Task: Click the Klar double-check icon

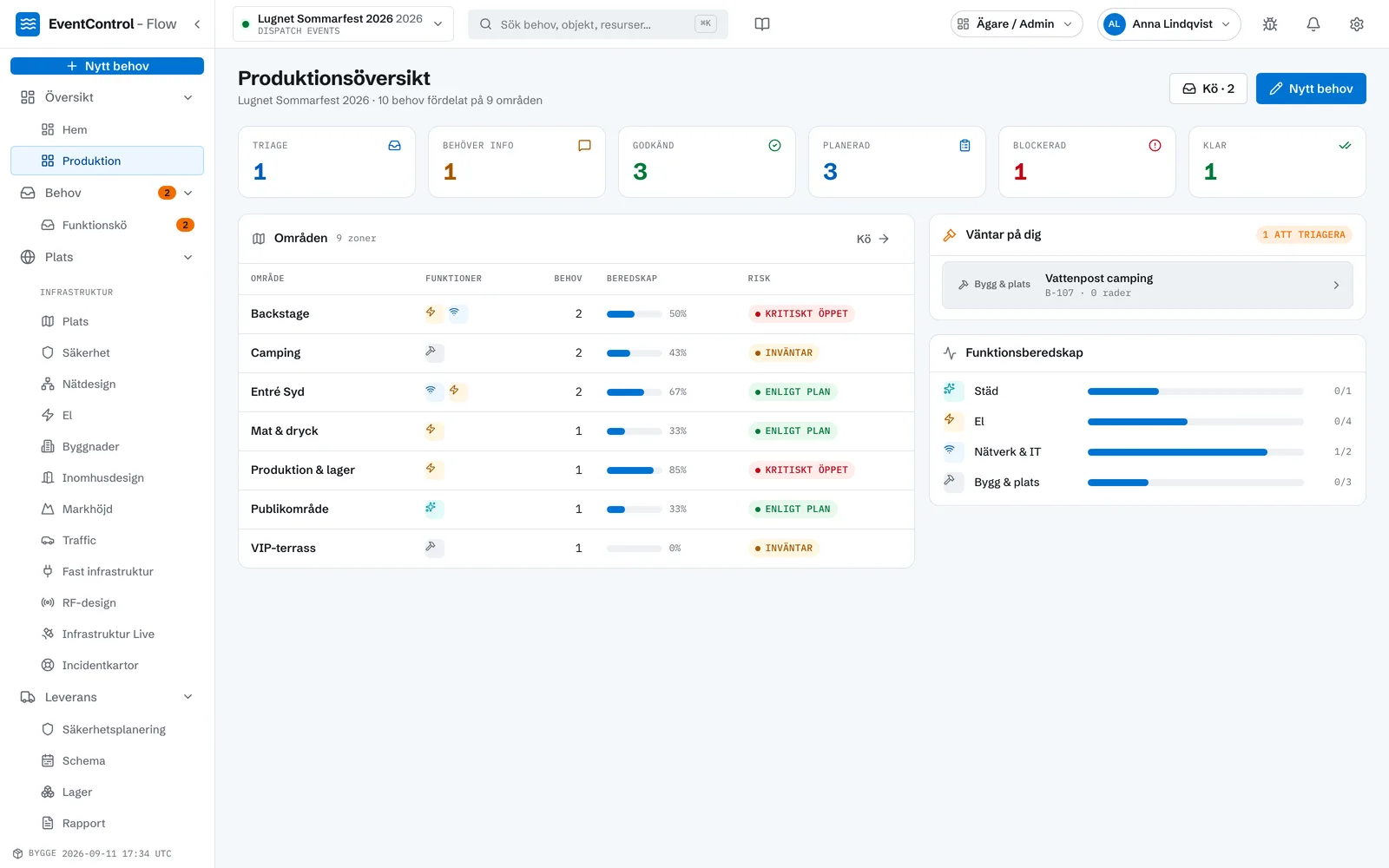Action: point(1346,146)
